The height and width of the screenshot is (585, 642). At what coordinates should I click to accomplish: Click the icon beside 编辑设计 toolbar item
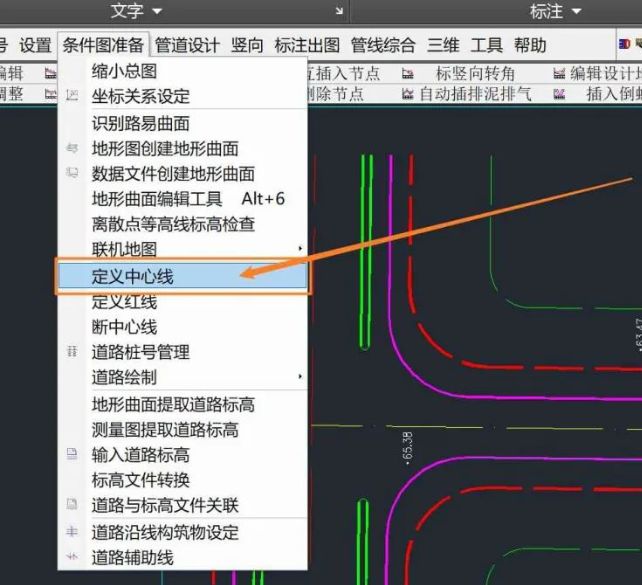[559, 74]
